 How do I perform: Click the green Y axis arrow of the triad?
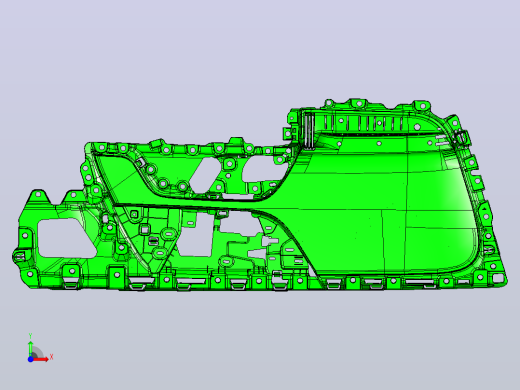[x=30, y=348]
